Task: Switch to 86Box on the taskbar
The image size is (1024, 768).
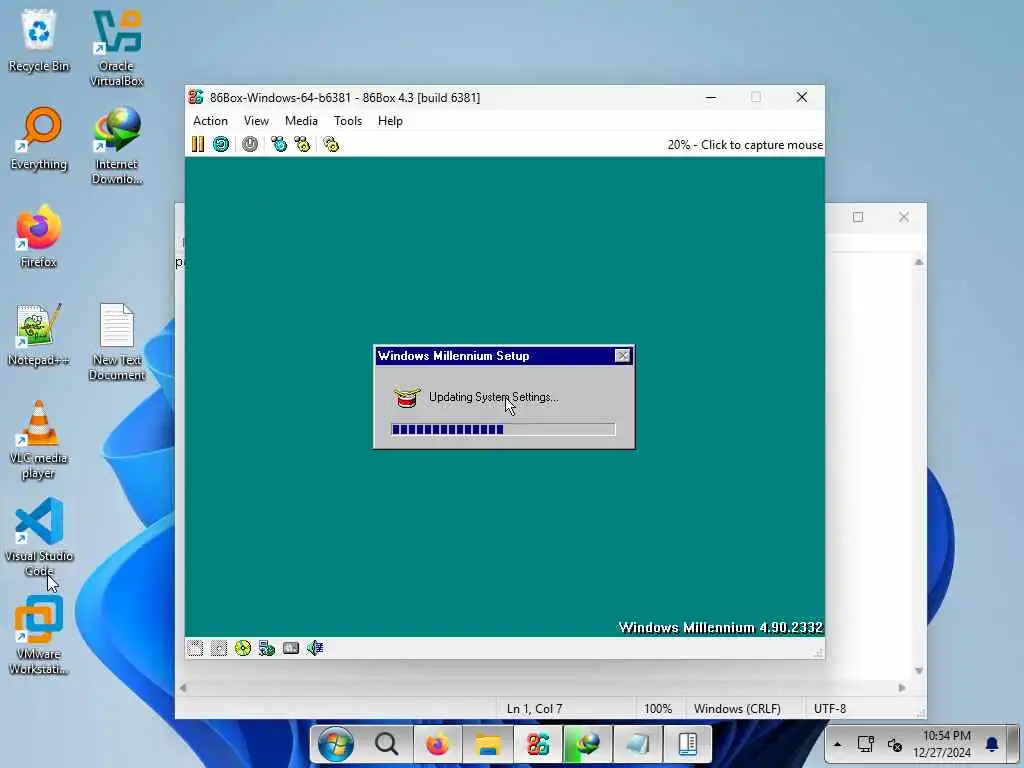Action: (x=538, y=744)
